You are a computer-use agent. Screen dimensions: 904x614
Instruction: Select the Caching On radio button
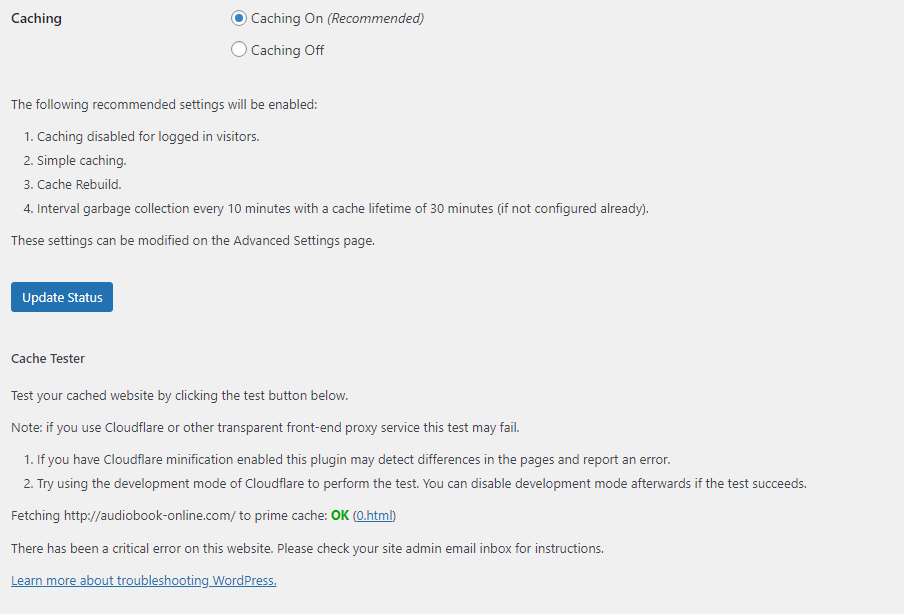[x=239, y=18]
